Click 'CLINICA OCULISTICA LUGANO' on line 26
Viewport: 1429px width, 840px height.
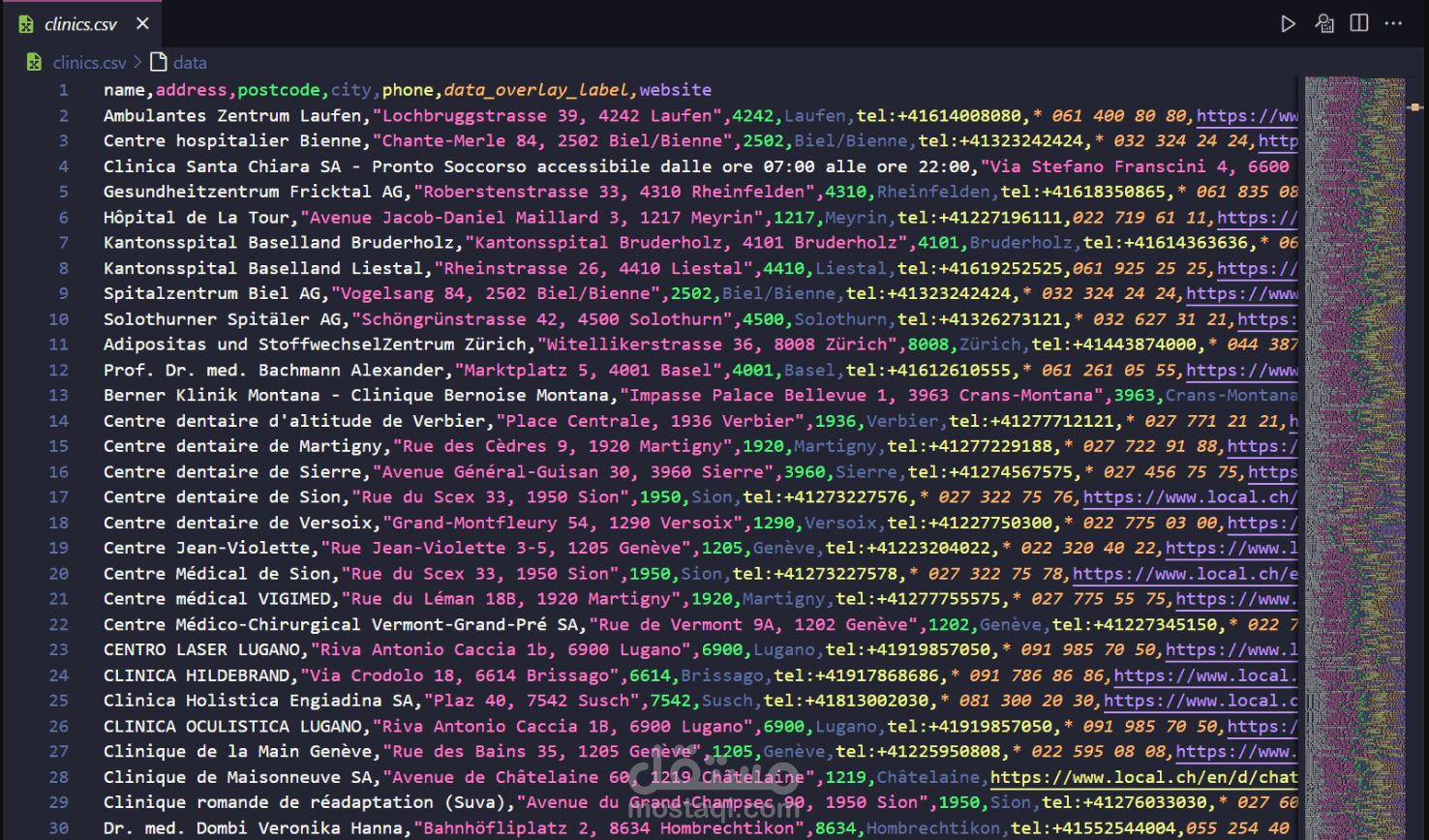tap(232, 727)
